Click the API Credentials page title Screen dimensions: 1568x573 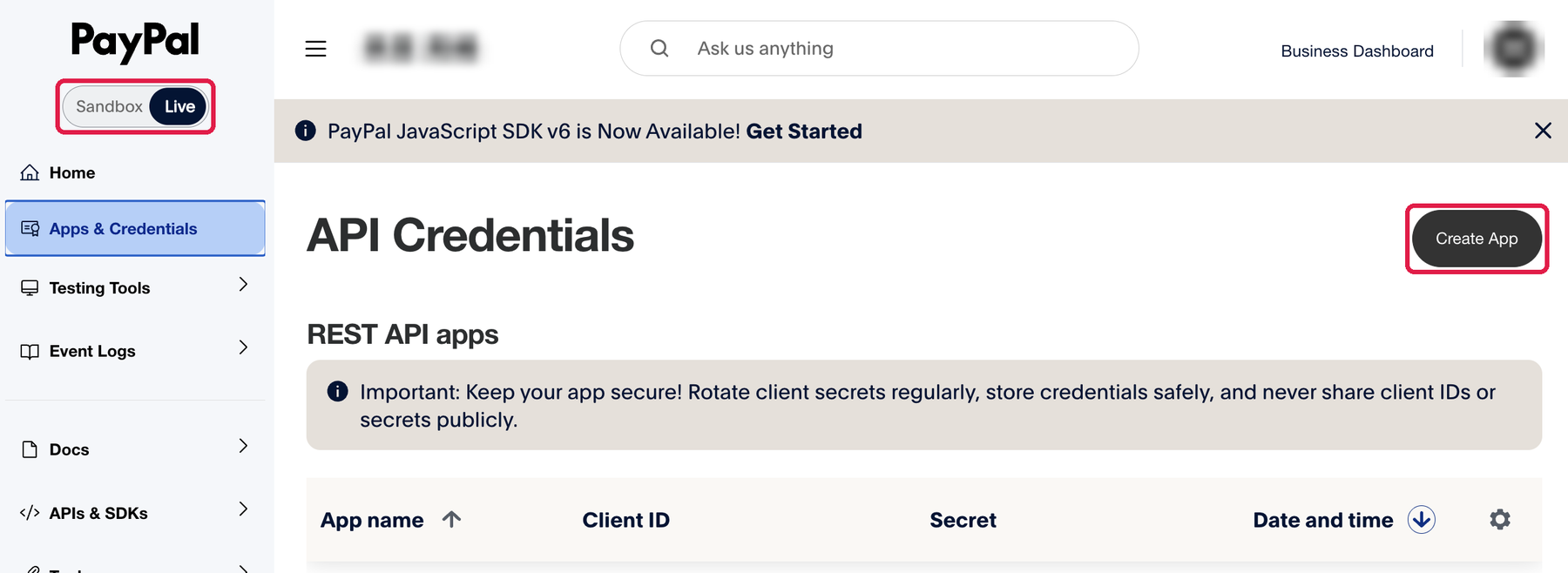[x=470, y=235]
